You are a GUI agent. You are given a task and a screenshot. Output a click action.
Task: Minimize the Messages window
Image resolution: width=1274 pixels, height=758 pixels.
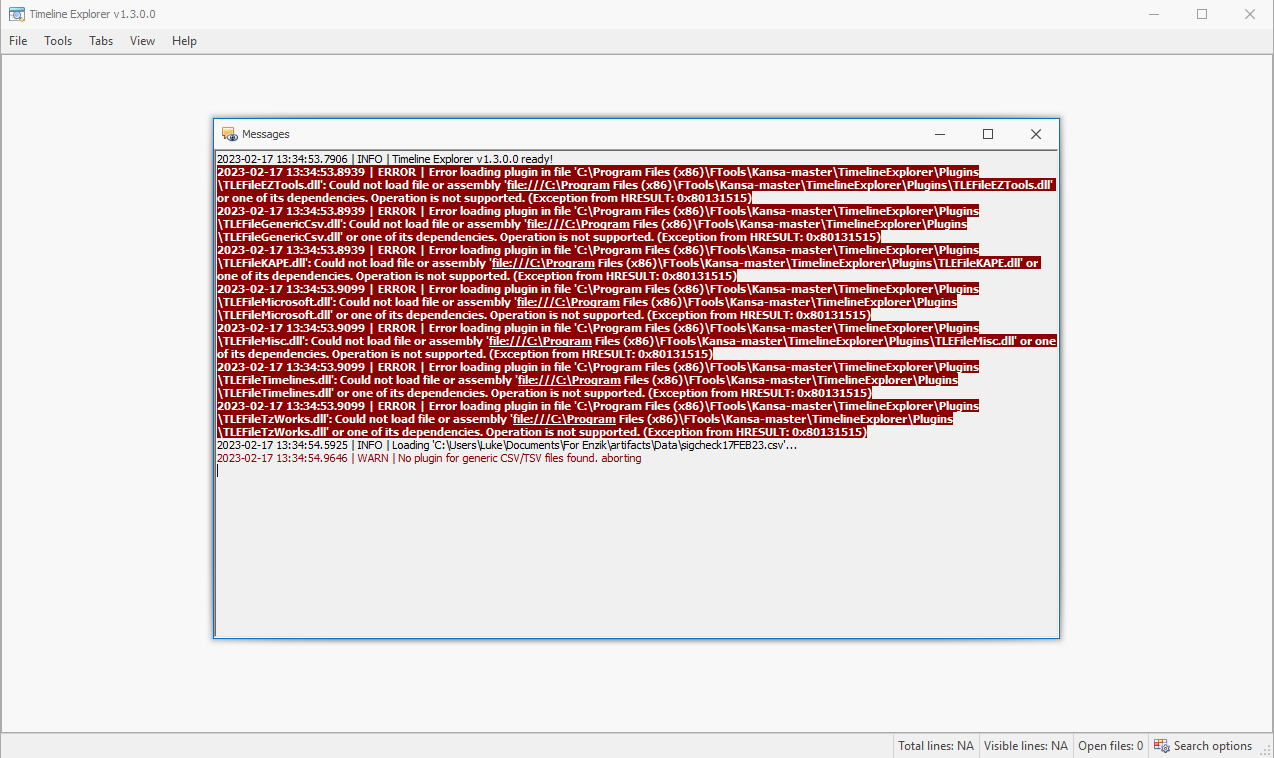[x=939, y=134]
